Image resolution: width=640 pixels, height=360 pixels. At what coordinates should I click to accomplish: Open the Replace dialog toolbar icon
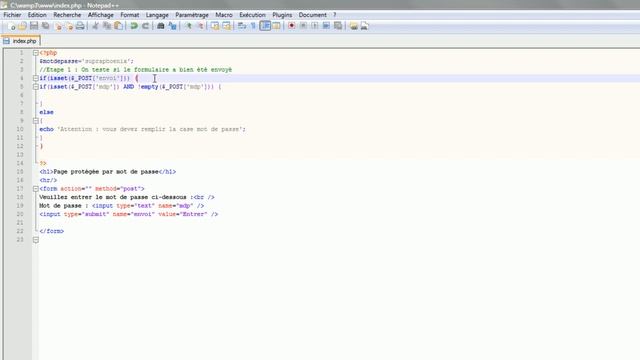(172, 26)
